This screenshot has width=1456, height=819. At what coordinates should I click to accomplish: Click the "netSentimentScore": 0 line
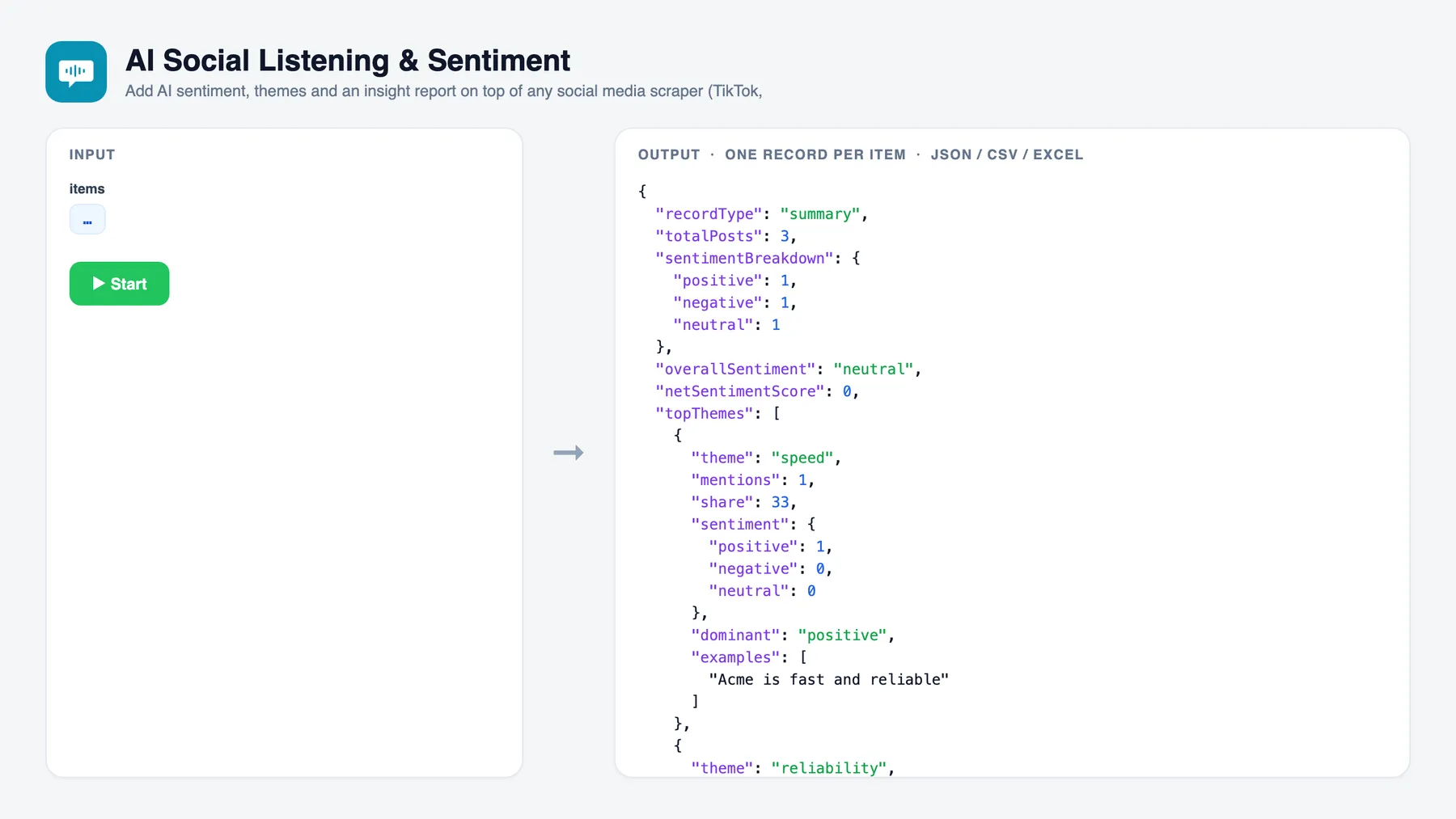point(757,391)
